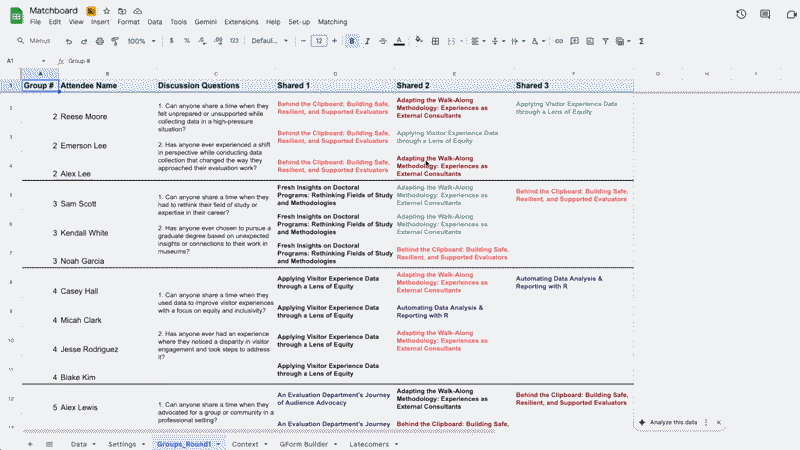Open the text color picker
Viewport: 800px width, 450px height.
[x=399, y=41]
